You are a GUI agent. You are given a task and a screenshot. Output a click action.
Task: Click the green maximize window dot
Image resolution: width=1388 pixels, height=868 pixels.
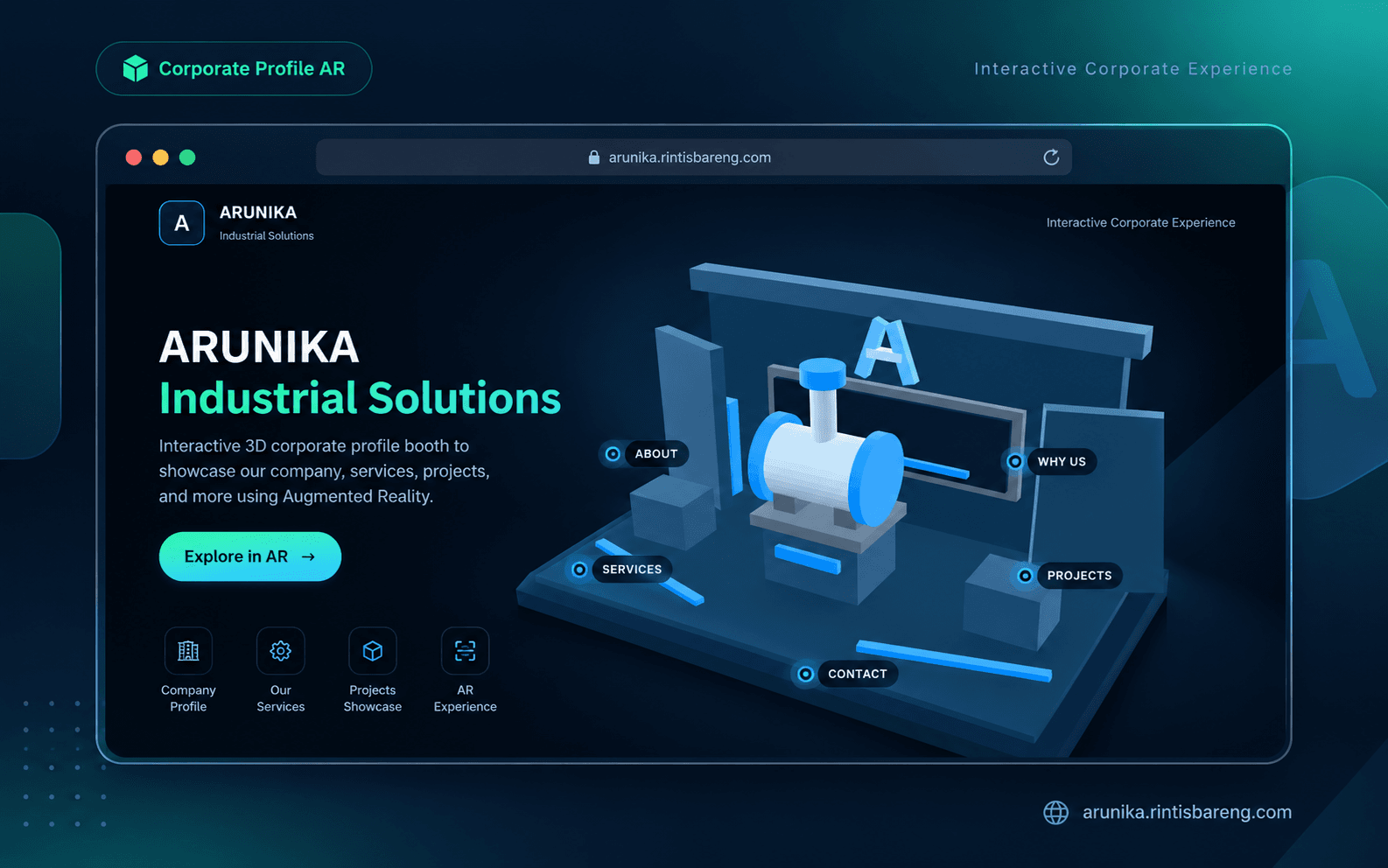coord(187,157)
